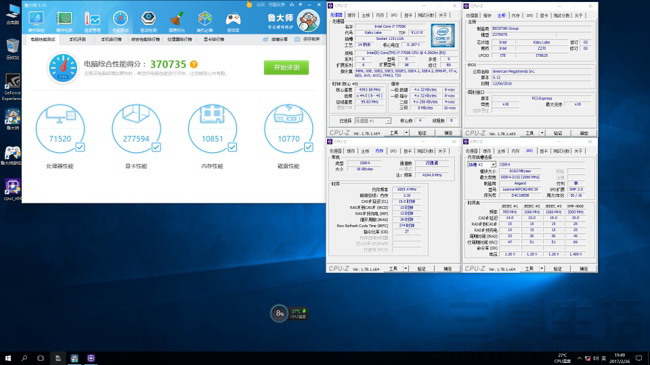Toggle checkbox on 显卡性能 score 277594
The width and height of the screenshot is (650, 365).
click(156, 147)
